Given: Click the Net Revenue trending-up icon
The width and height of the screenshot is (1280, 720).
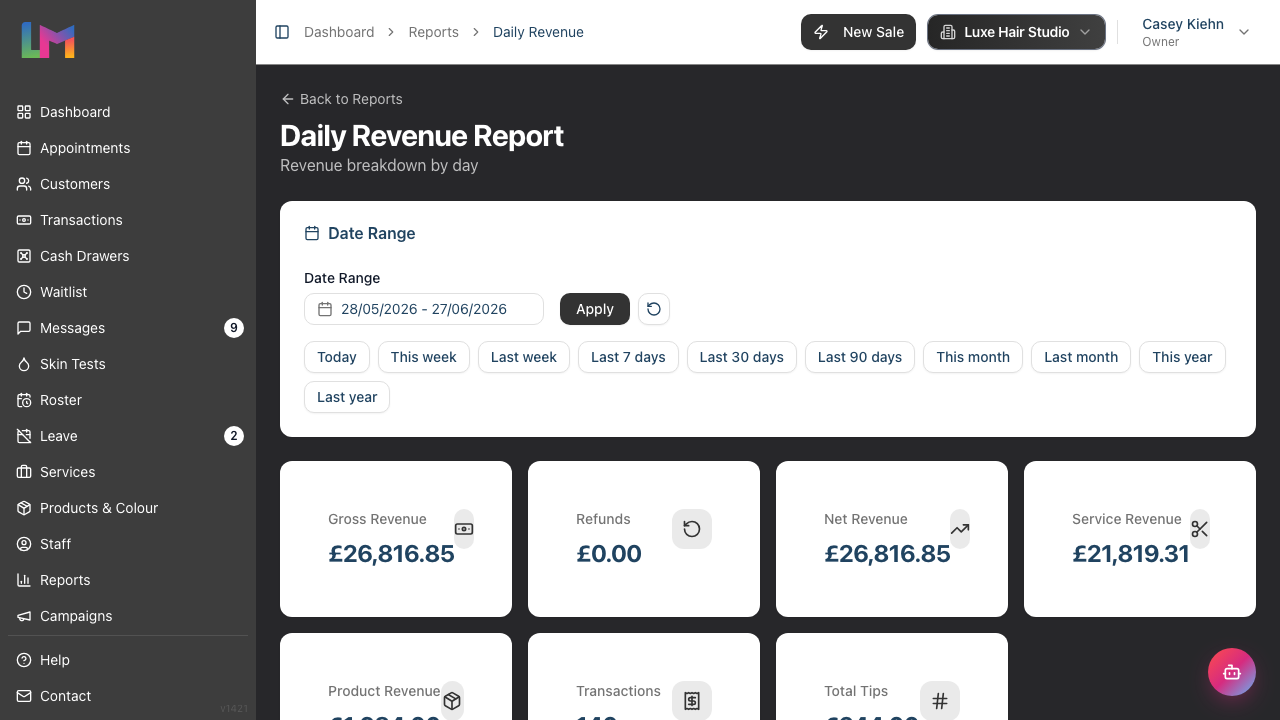Looking at the screenshot, I should click(960, 529).
